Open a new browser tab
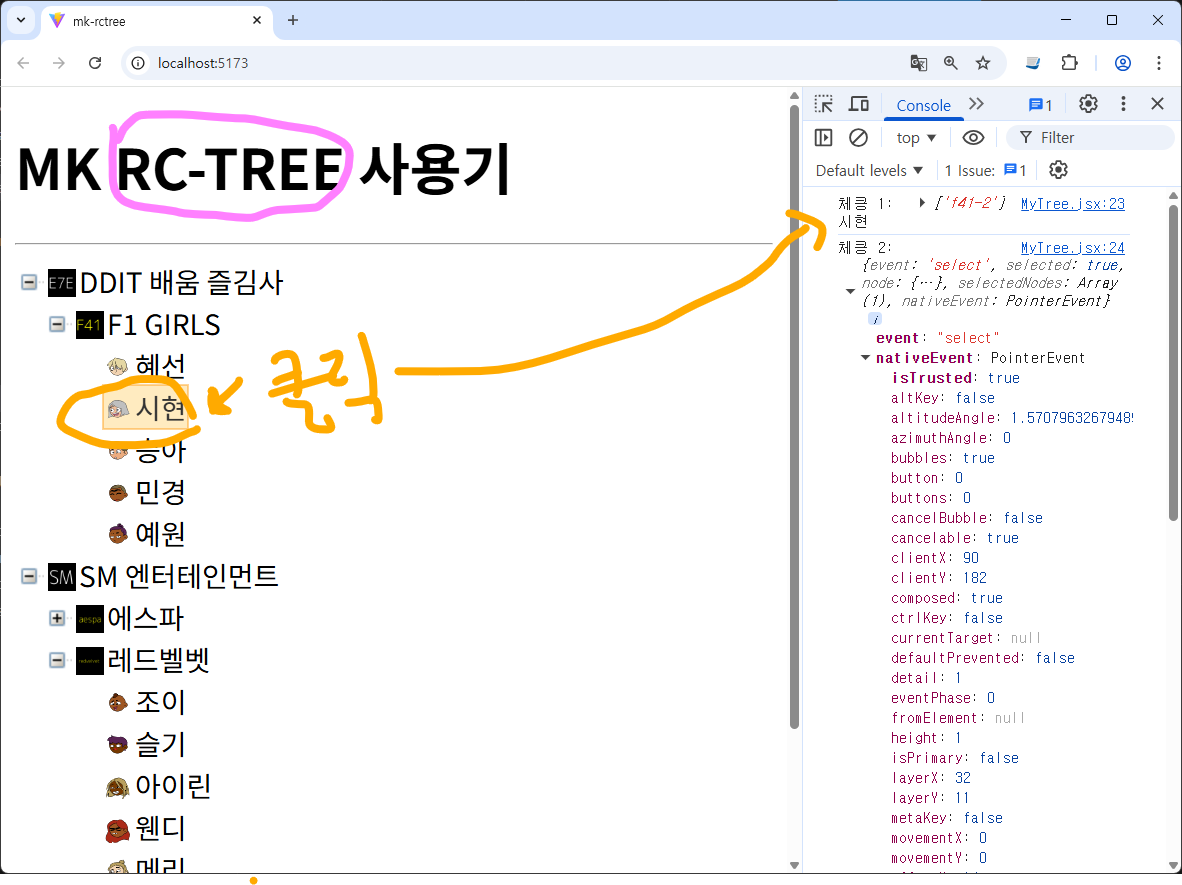 pyautogui.click(x=293, y=20)
